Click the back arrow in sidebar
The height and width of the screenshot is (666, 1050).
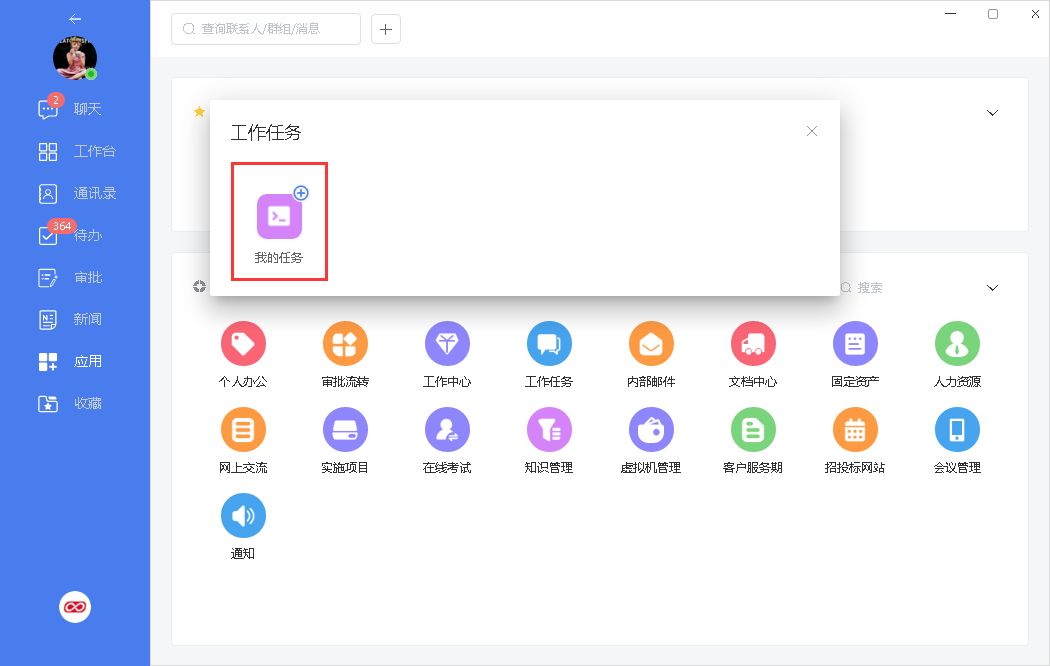click(75, 19)
